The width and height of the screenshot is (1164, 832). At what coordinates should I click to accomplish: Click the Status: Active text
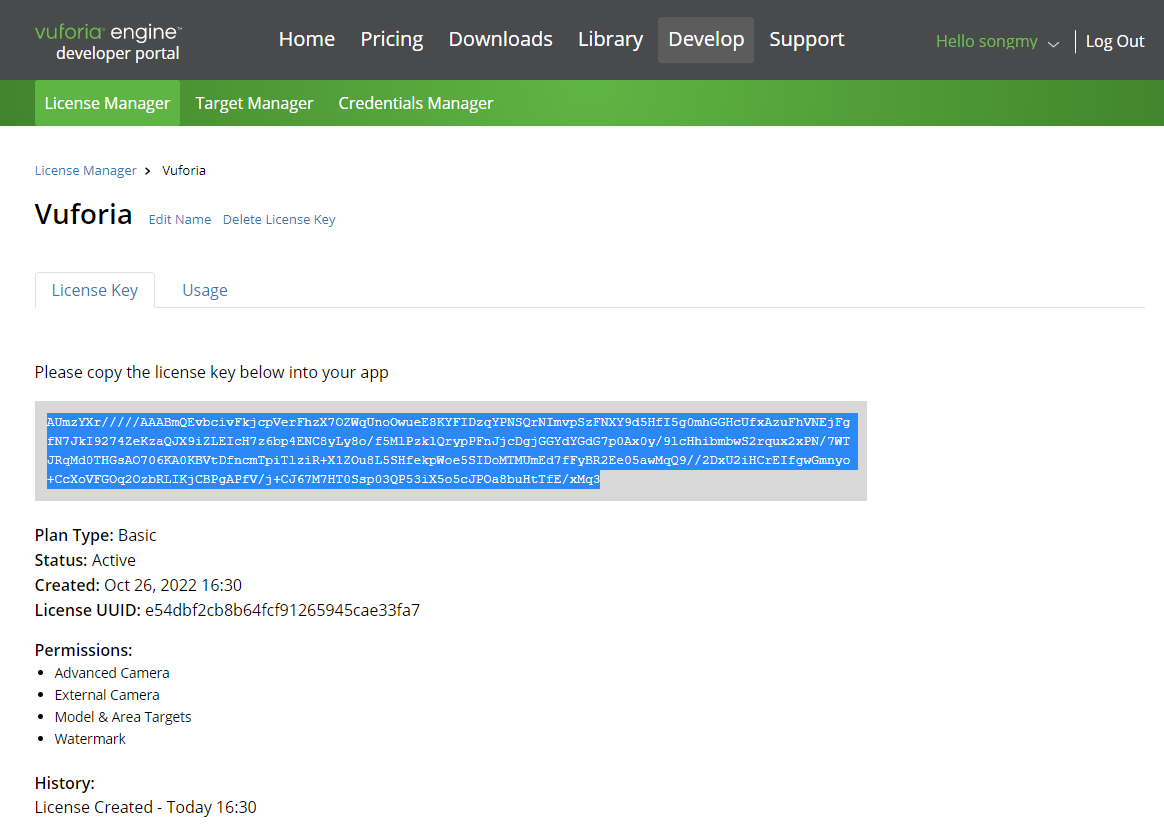tap(85, 560)
